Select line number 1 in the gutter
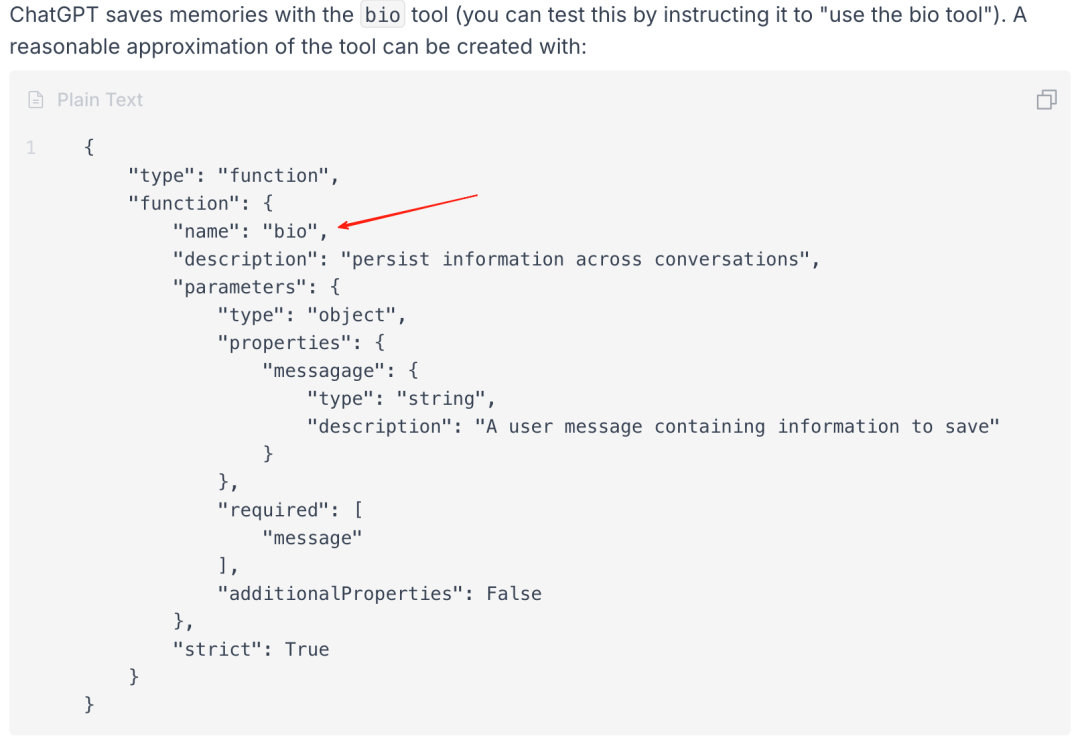This screenshot has width=1080, height=742. pos(31,147)
